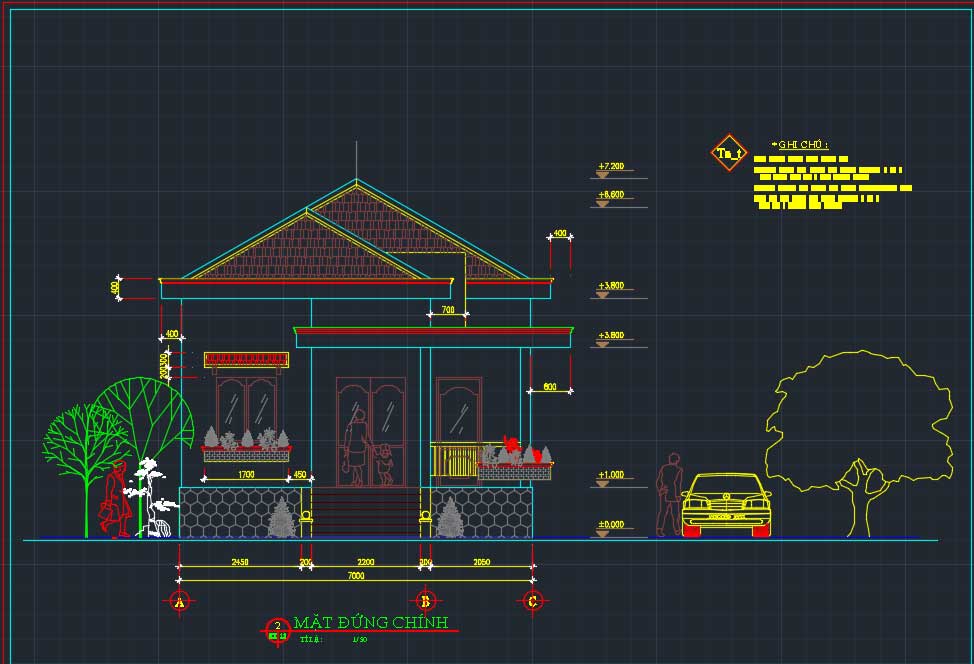Pick the +1.000 elevation level label
The width and height of the screenshot is (974, 664).
click(611, 475)
